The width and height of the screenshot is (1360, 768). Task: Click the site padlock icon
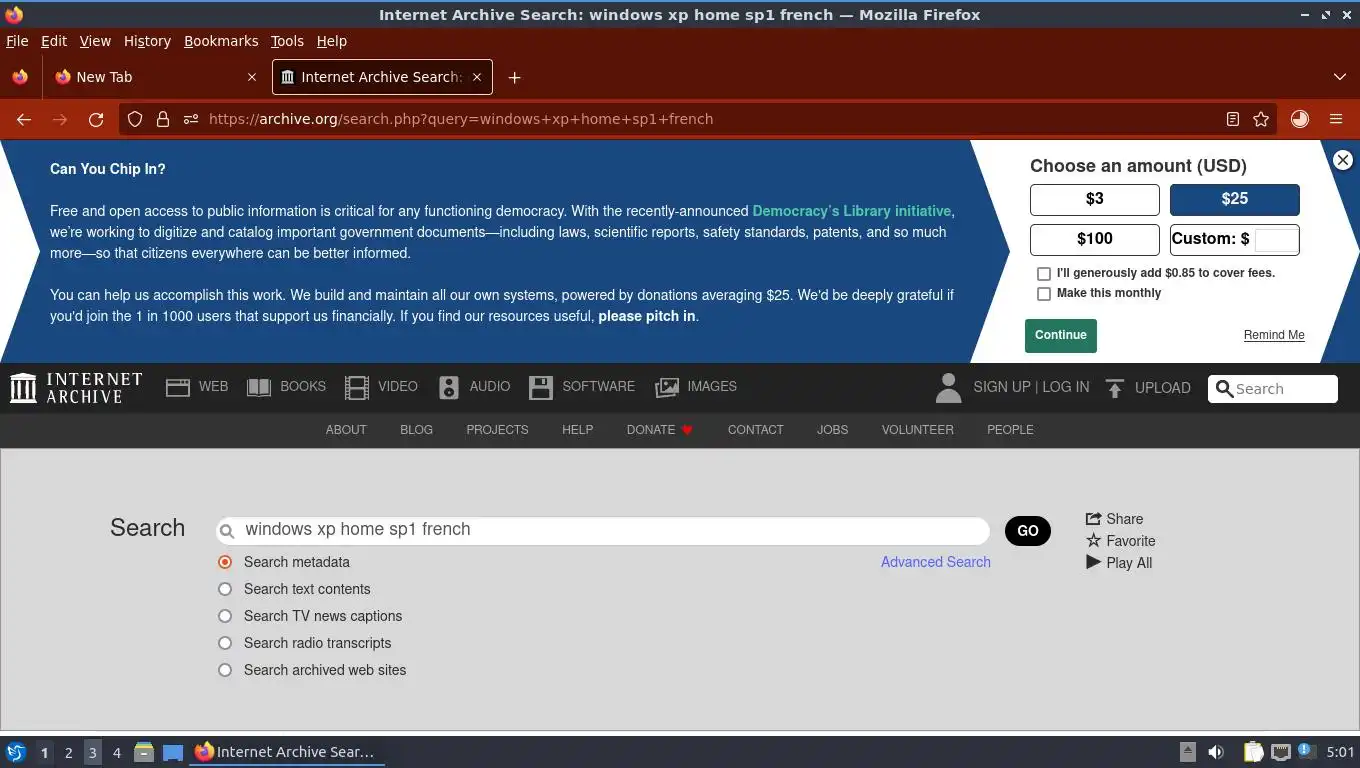[163, 119]
